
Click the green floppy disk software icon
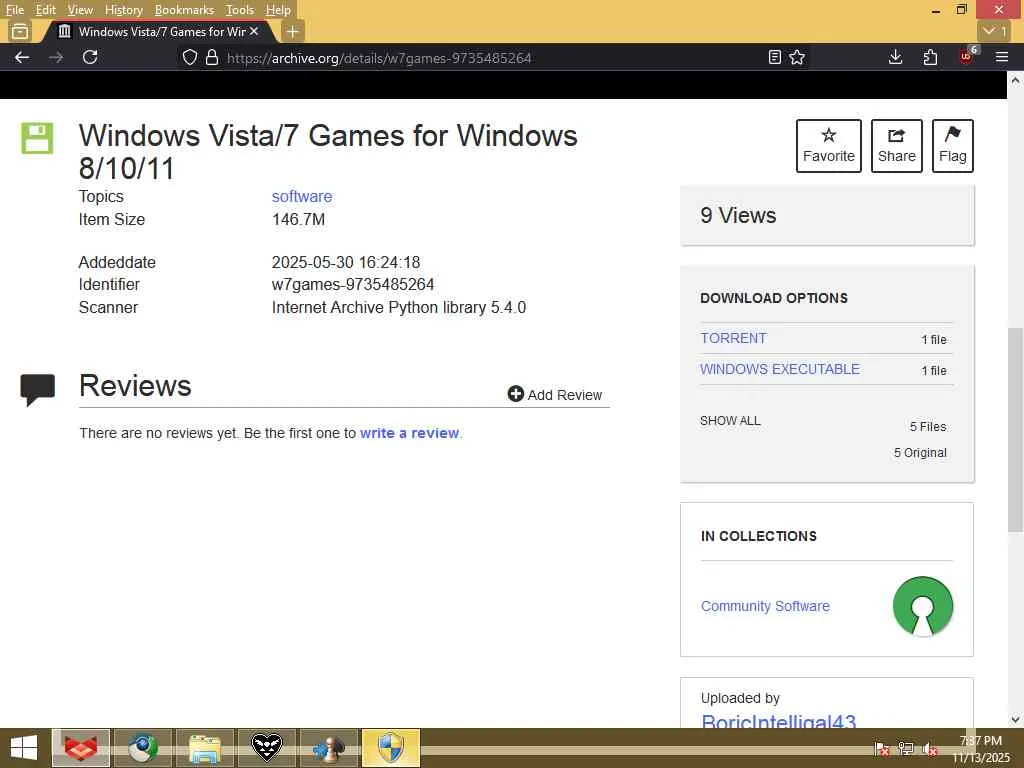[x=37, y=138]
